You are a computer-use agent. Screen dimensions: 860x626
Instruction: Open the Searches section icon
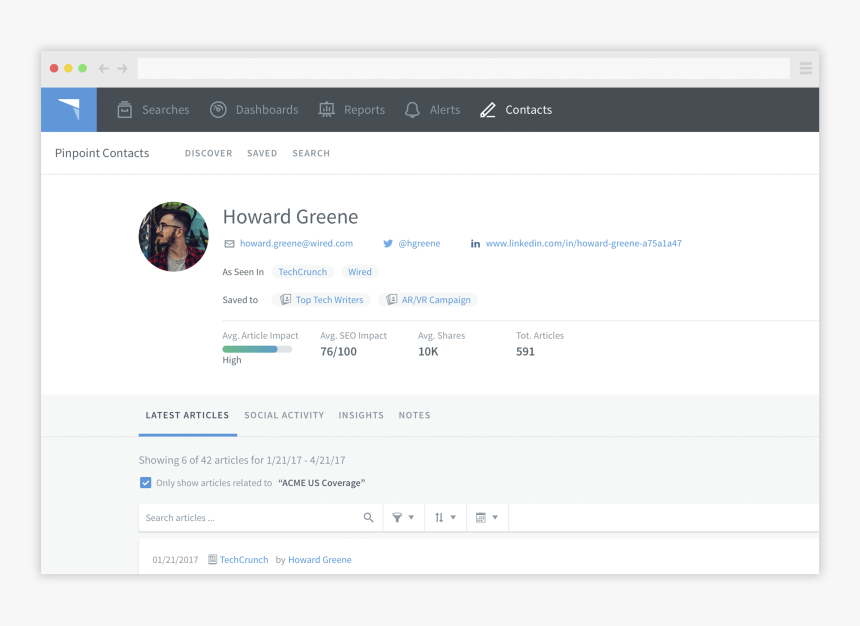click(126, 110)
